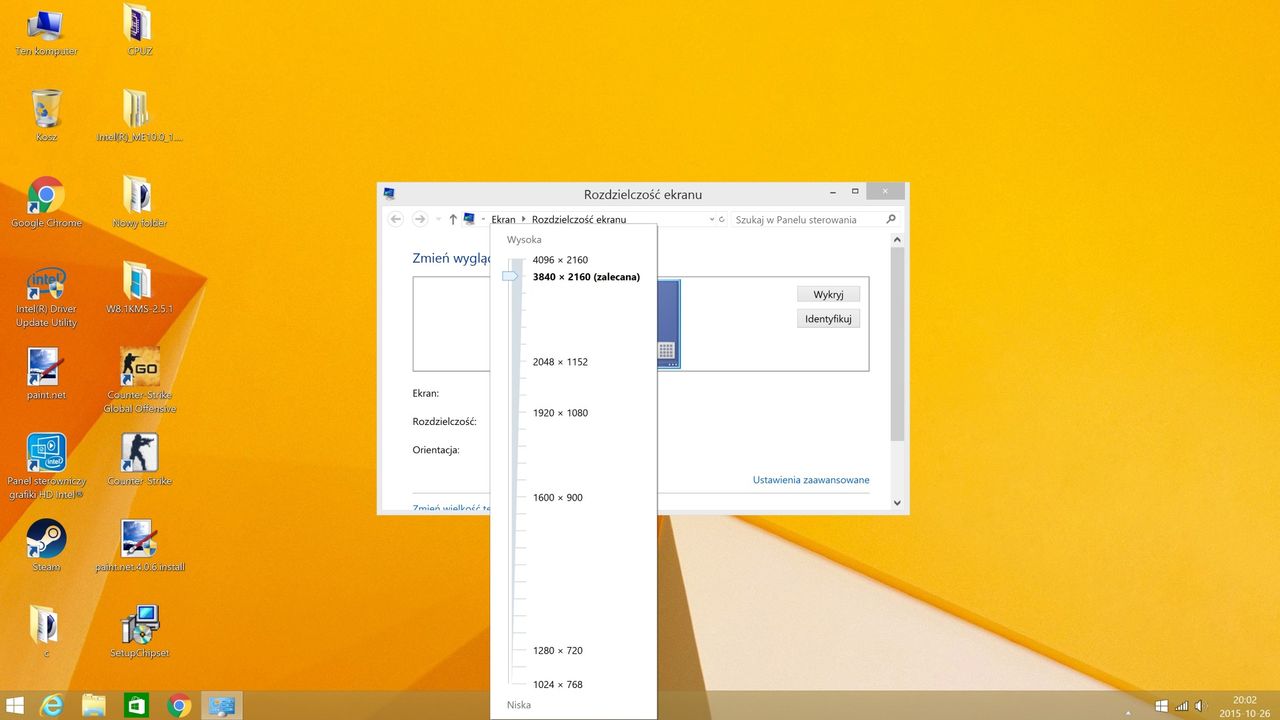The image size is (1280, 720).
Task: Launch the Steam desktop shortcut
Action: point(46,547)
